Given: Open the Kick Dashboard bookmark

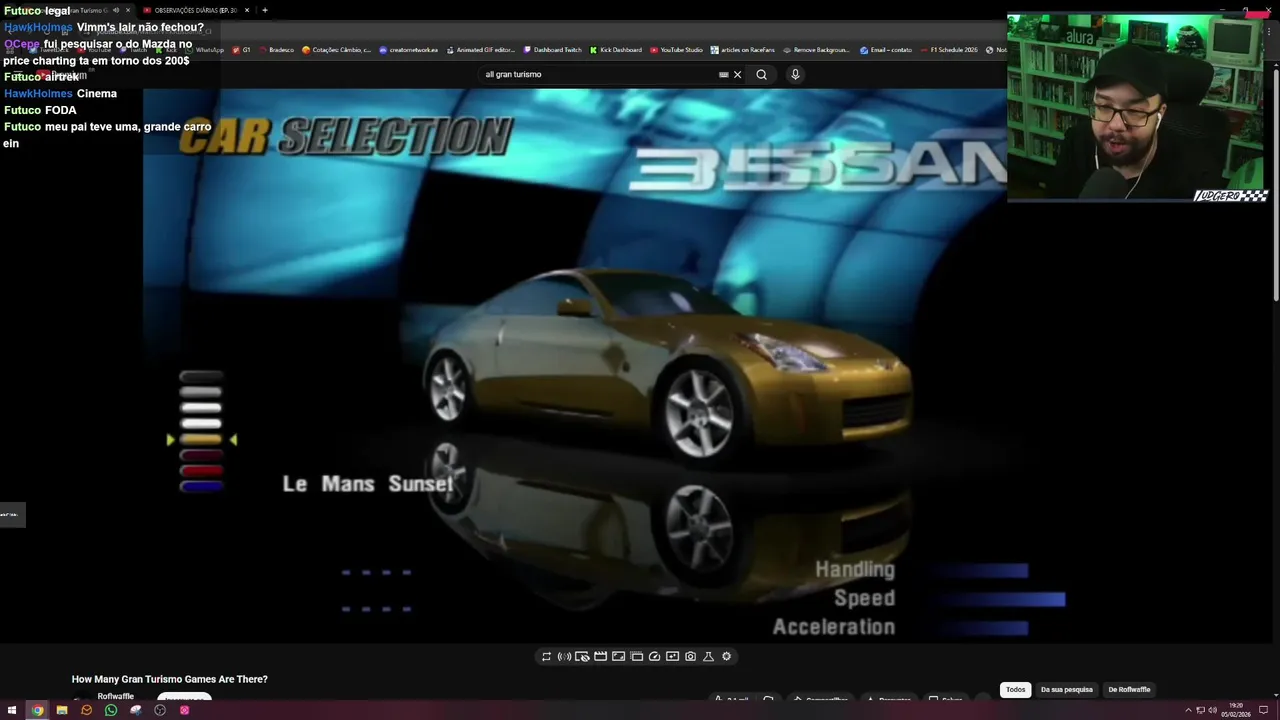Looking at the screenshot, I should tap(616, 50).
